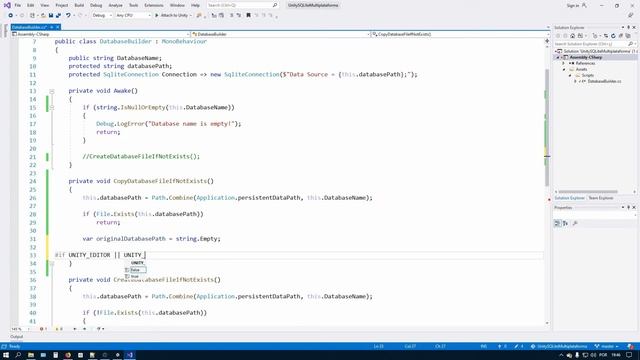640x360 pixels.
Task: Open the Output panel tab
Action: point(17,337)
